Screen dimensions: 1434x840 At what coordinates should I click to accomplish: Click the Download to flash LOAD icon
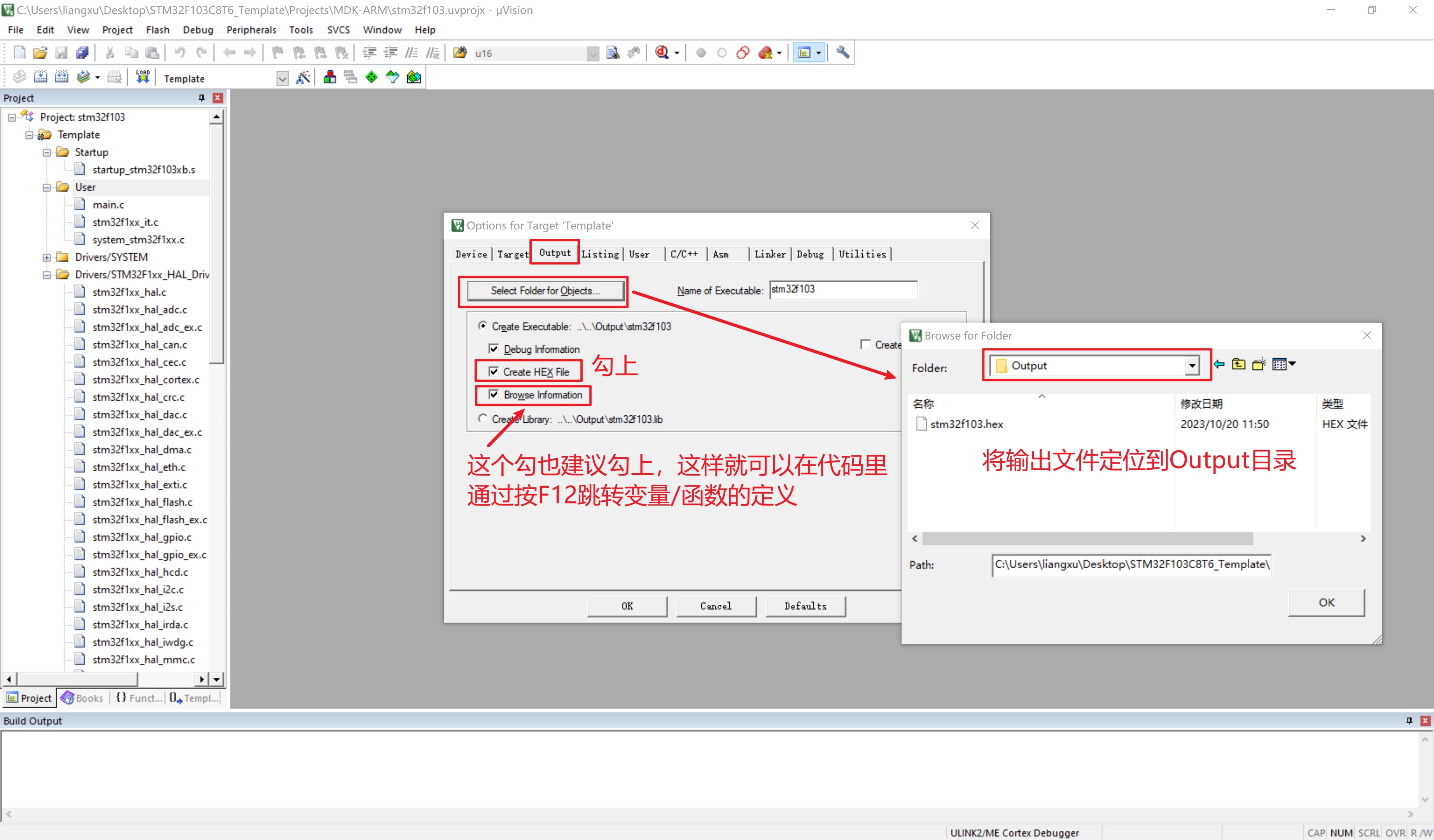click(142, 77)
